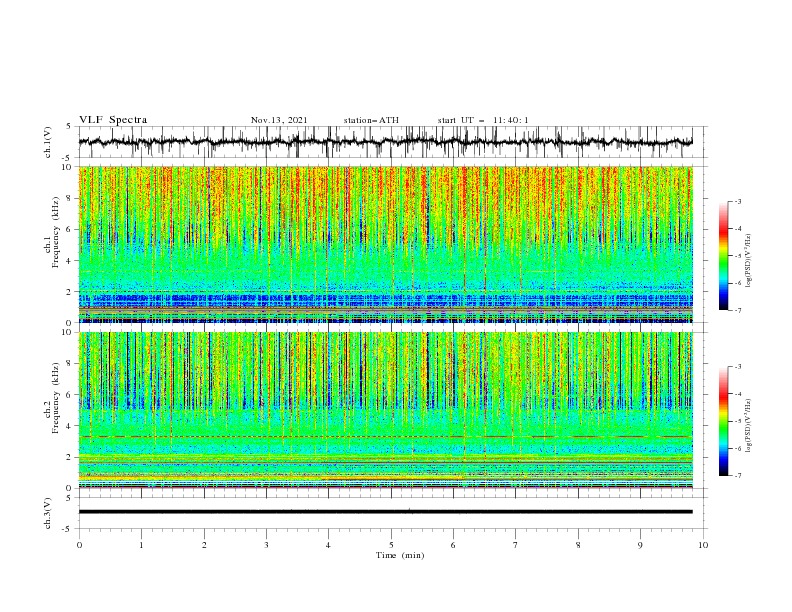
Task: Click the "VLF Spectra" title text
Action: click(113, 120)
